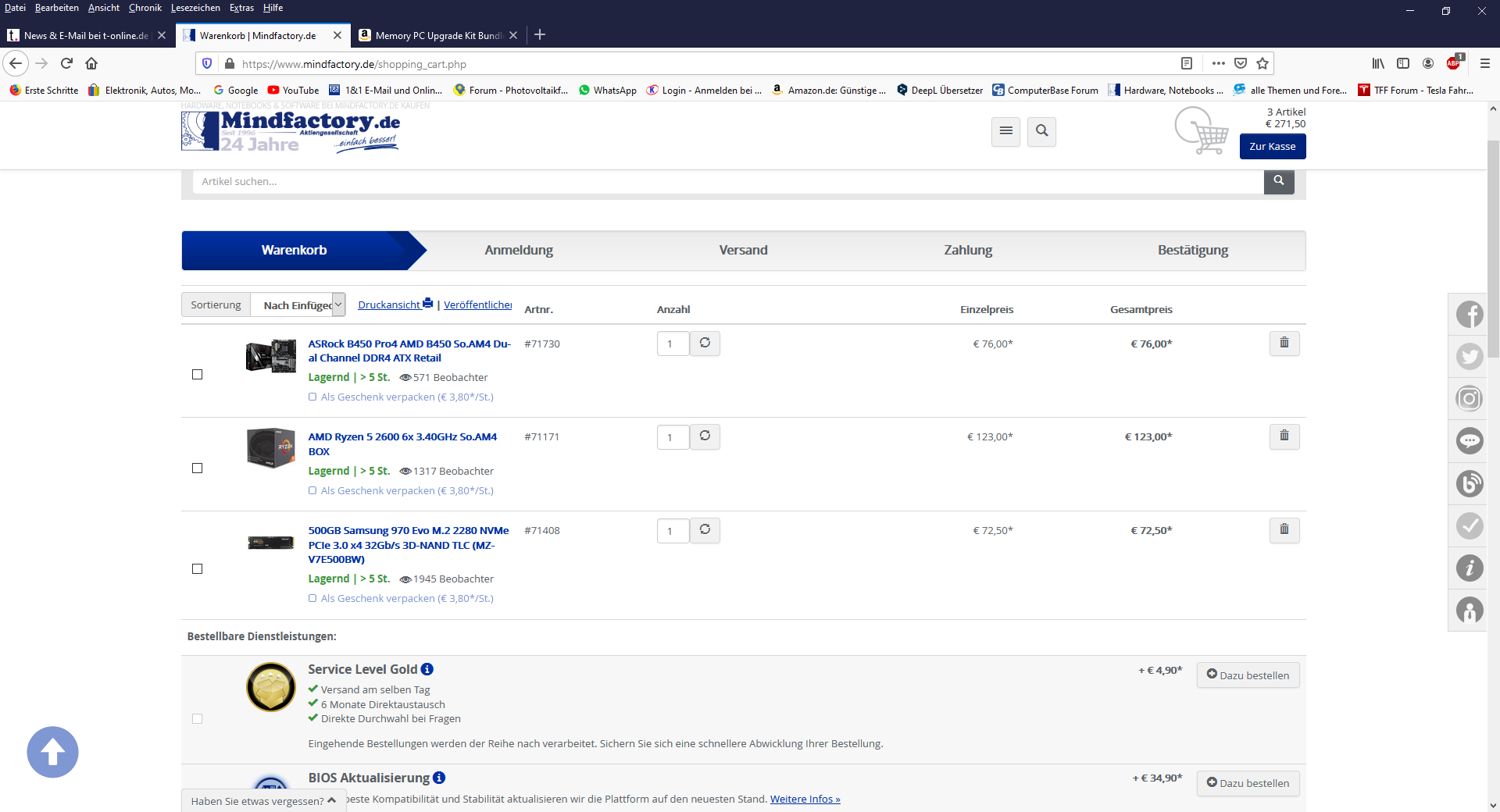Click the ASRock motherboard thumbnail
This screenshot has width=1500, height=812.
[x=271, y=356]
